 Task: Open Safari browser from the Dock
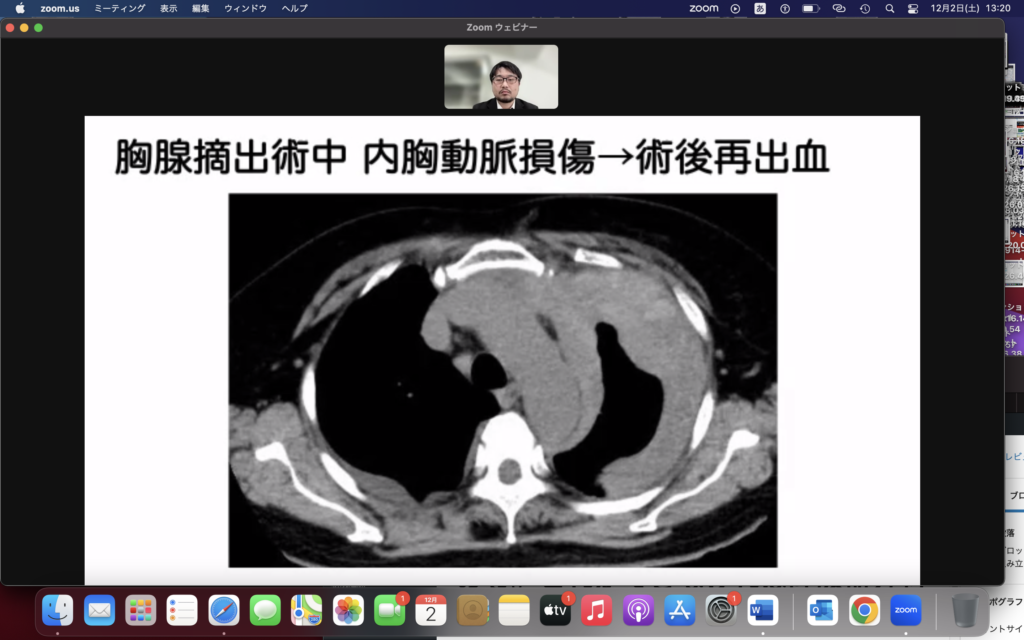223,609
